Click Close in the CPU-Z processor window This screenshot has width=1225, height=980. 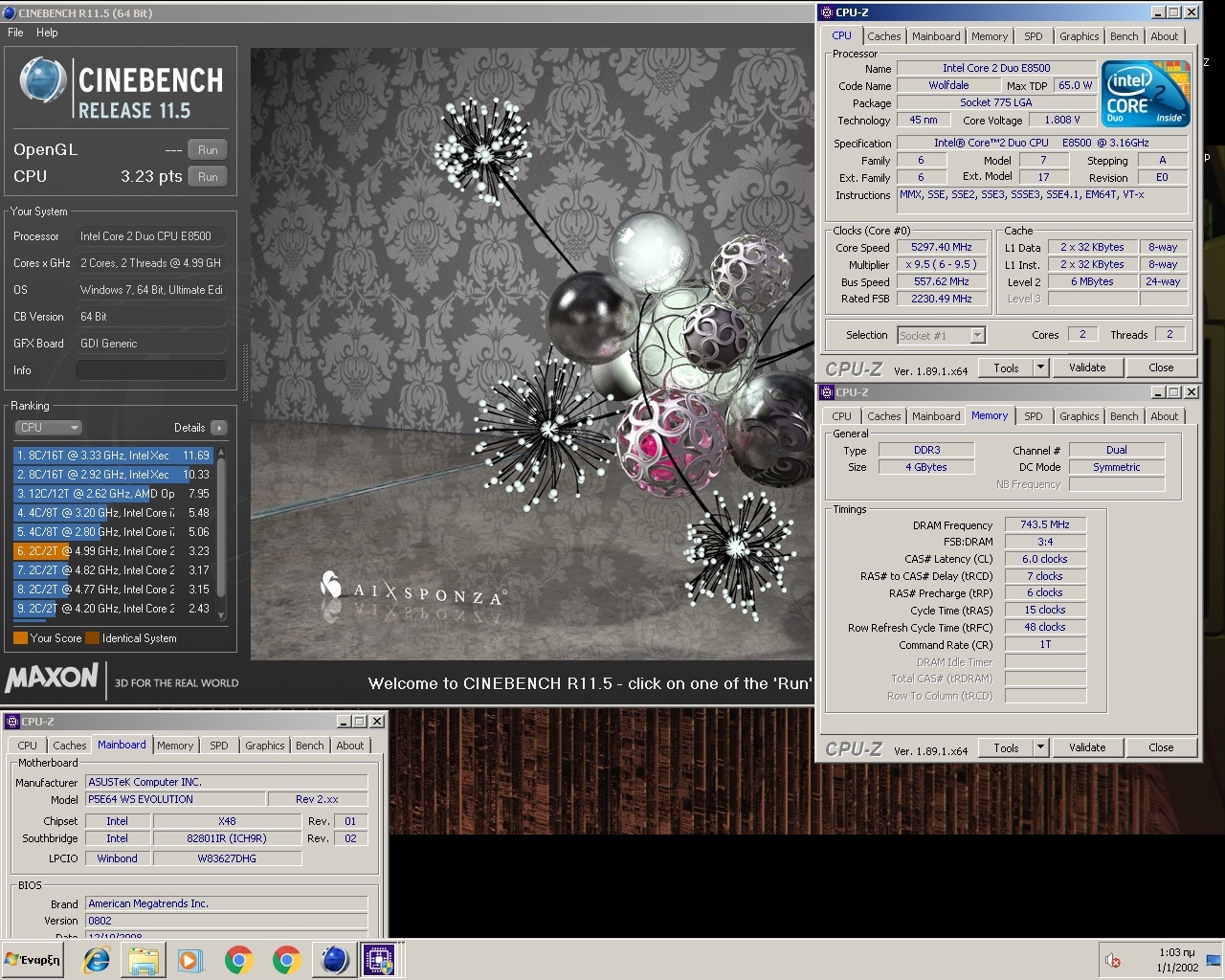(1161, 367)
